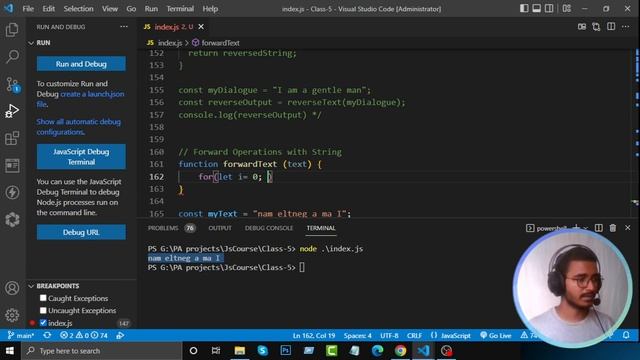Image resolution: width=640 pixels, height=360 pixels.
Task: Start Go Live server from status bar
Action: (x=496, y=336)
